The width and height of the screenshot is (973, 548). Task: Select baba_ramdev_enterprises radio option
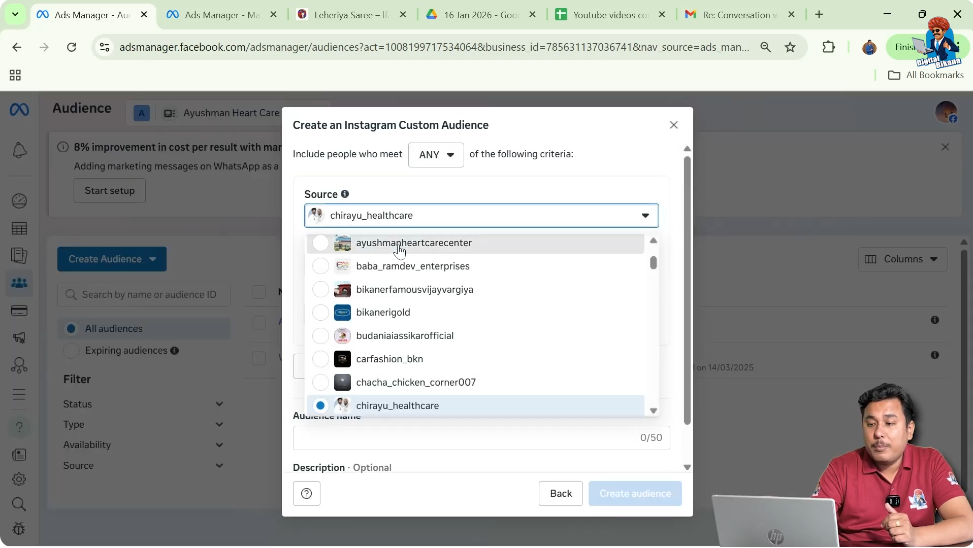[320, 266]
